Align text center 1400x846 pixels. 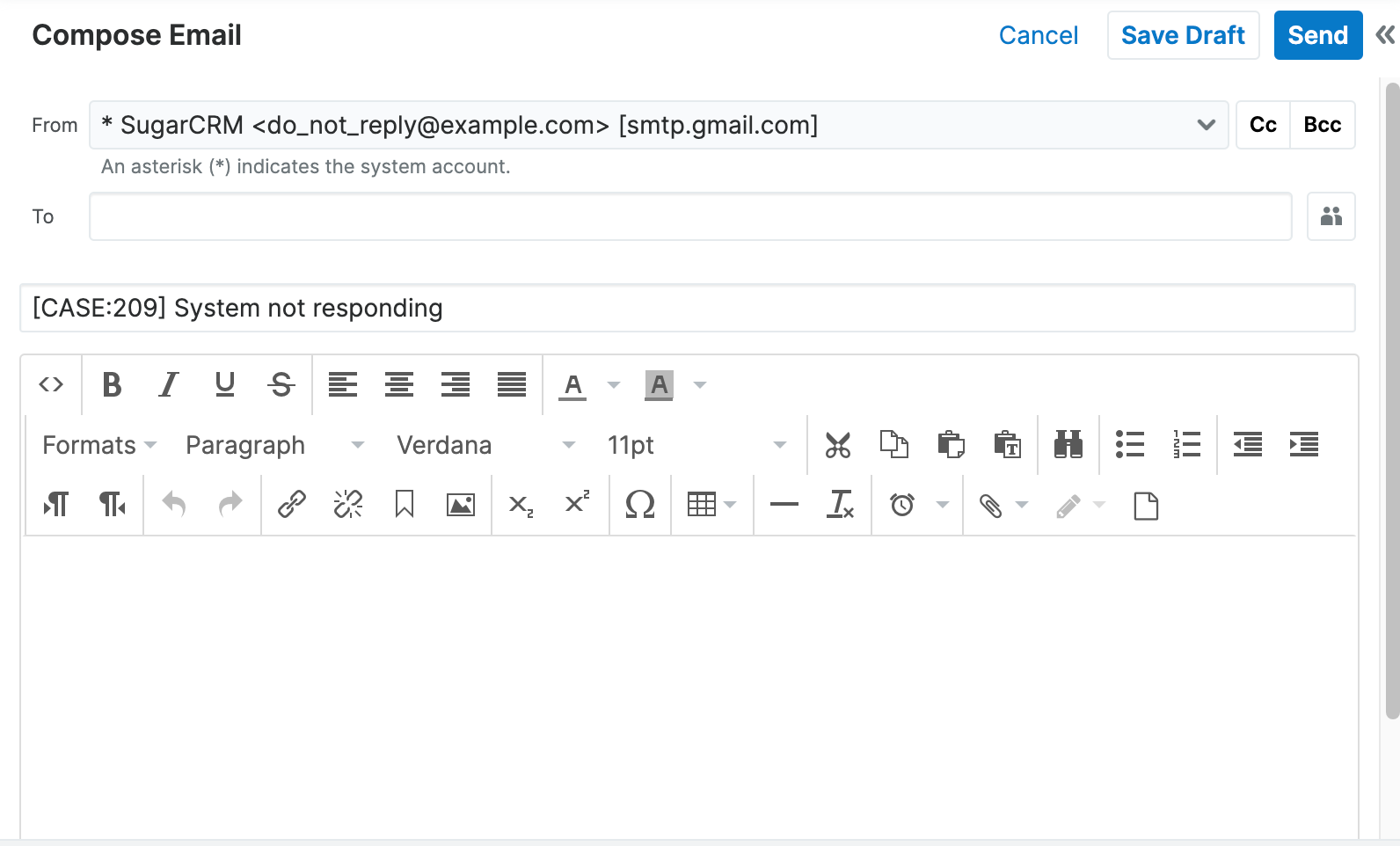[398, 384]
